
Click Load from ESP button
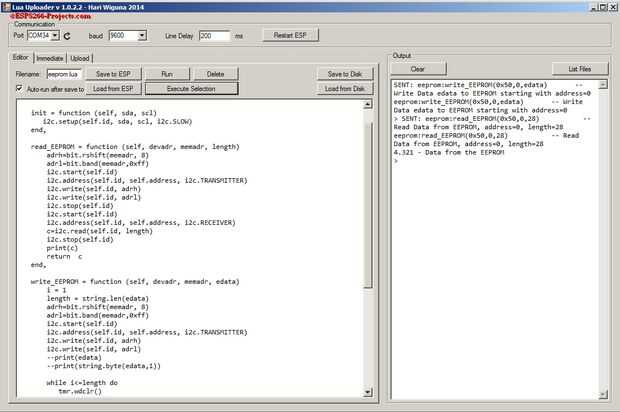[113, 89]
